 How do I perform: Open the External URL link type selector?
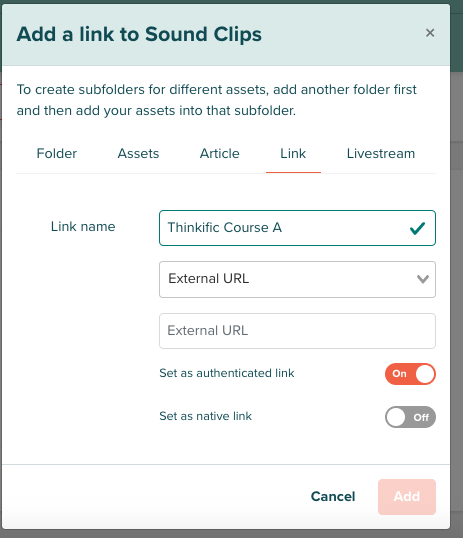(x=297, y=279)
